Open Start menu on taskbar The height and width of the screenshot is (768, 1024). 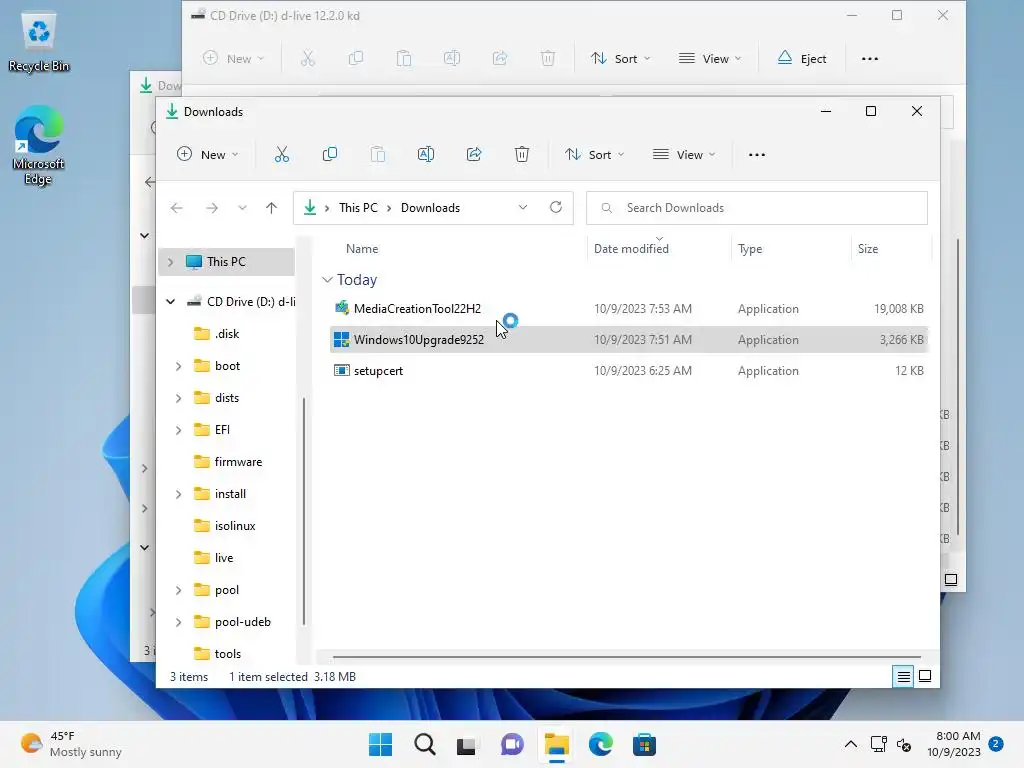[x=381, y=744]
